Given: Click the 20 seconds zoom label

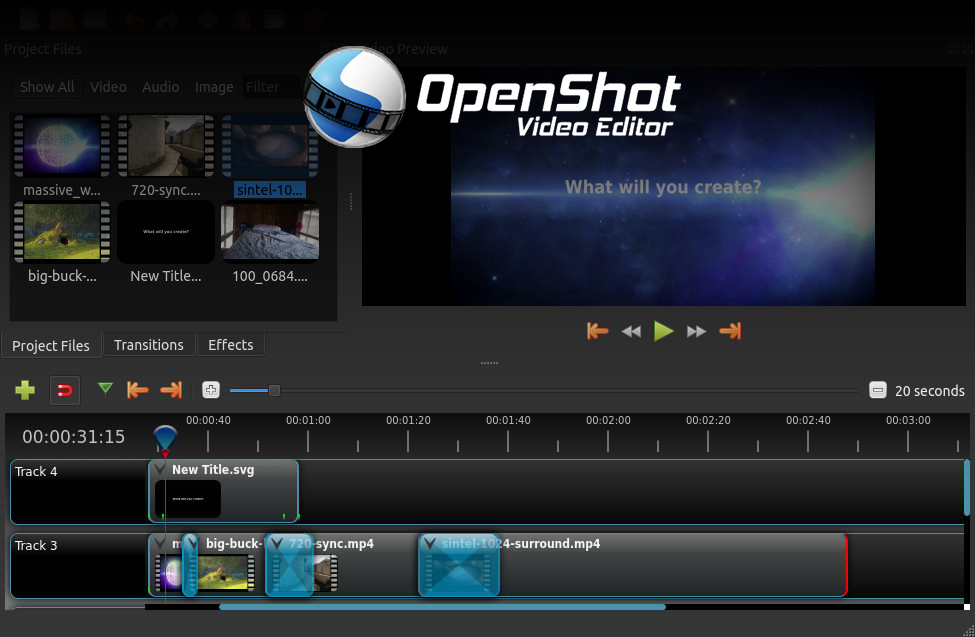Looking at the screenshot, I should (930, 391).
